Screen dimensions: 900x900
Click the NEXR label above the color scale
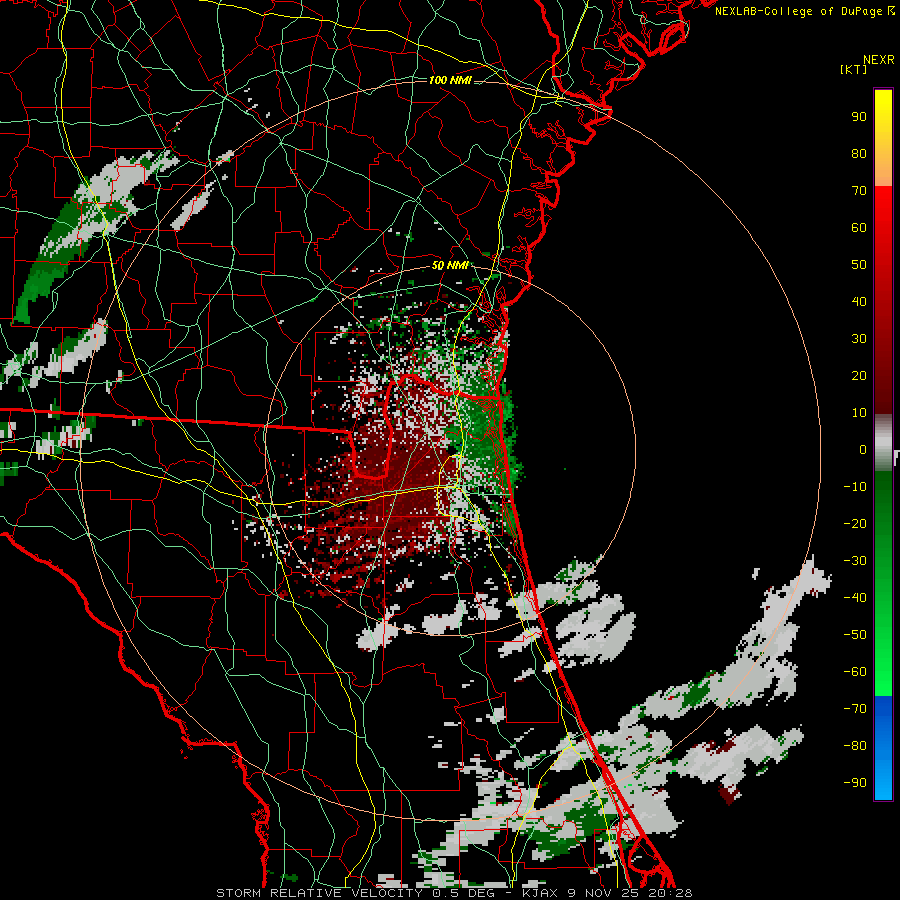tap(879, 60)
